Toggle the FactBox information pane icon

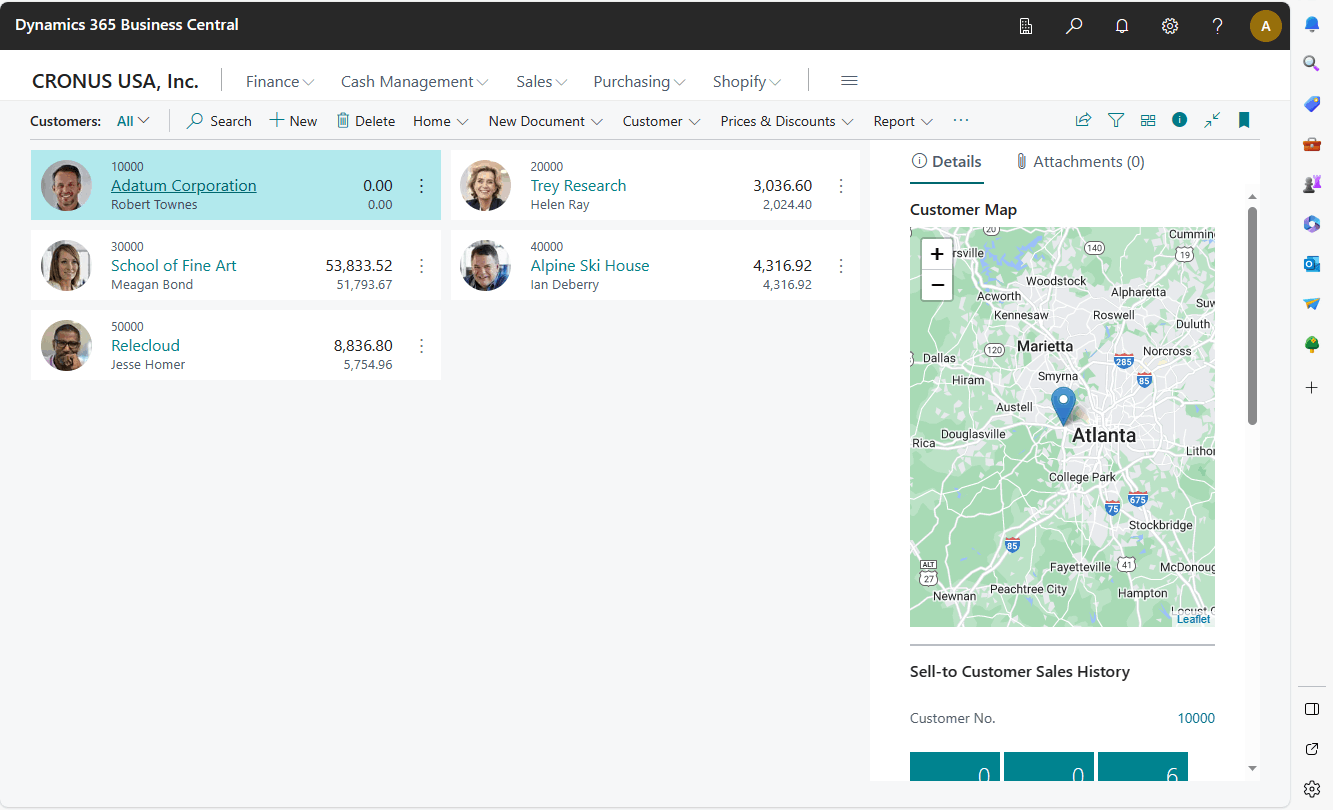coord(1180,120)
